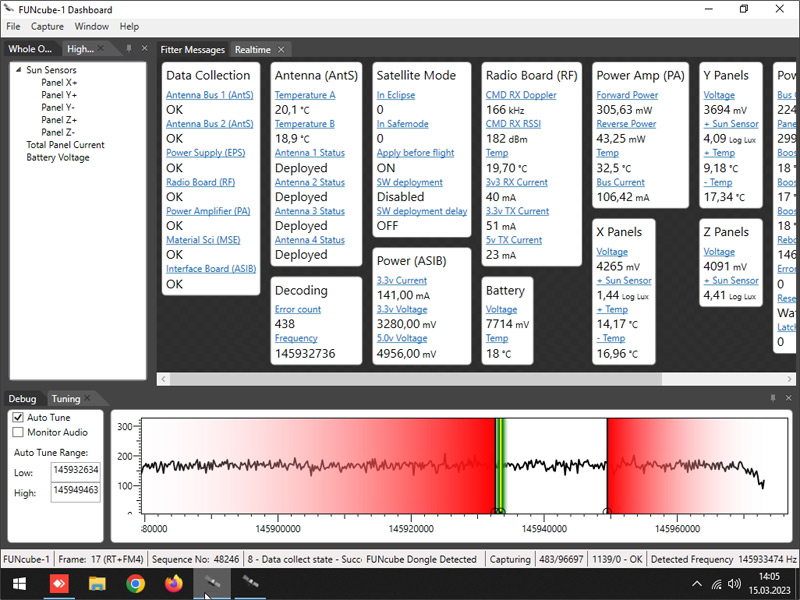Switch to the Fitter Messages tab
Screen dimensions: 800x600
point(192,49)
